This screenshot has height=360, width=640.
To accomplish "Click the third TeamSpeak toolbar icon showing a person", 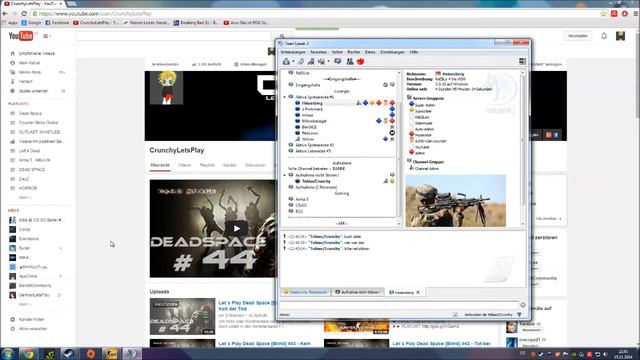I will 311,62.
